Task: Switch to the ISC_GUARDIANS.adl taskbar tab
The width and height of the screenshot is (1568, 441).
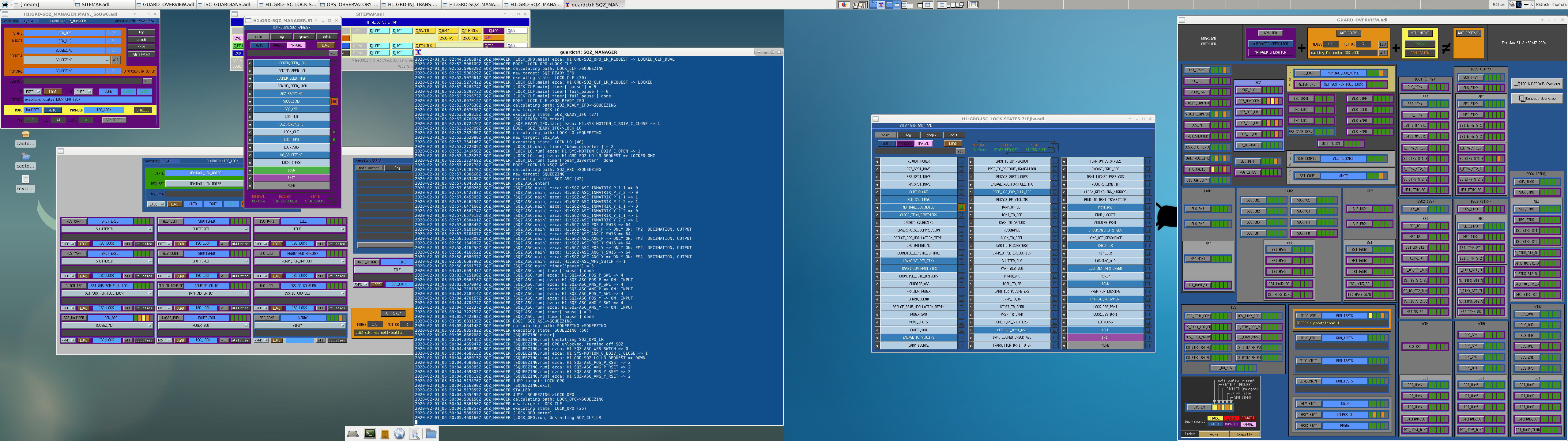Action: click(226, 4)
